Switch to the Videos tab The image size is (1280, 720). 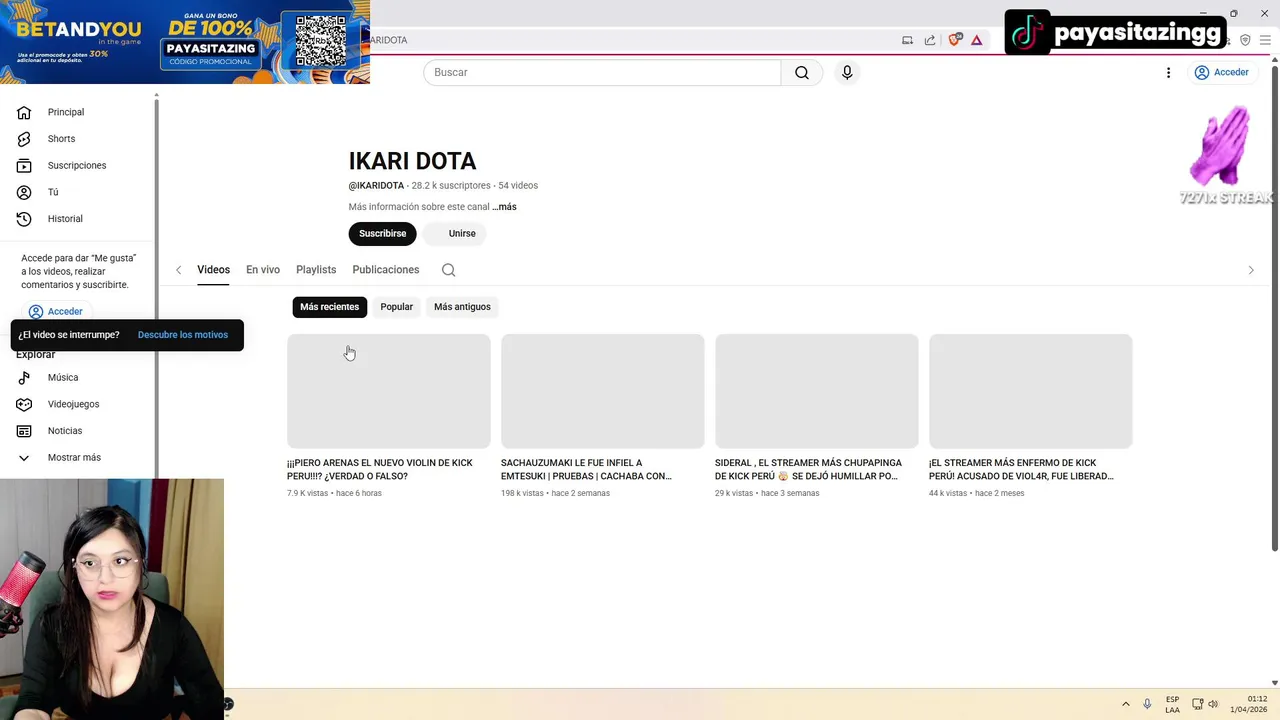(213, 270)
